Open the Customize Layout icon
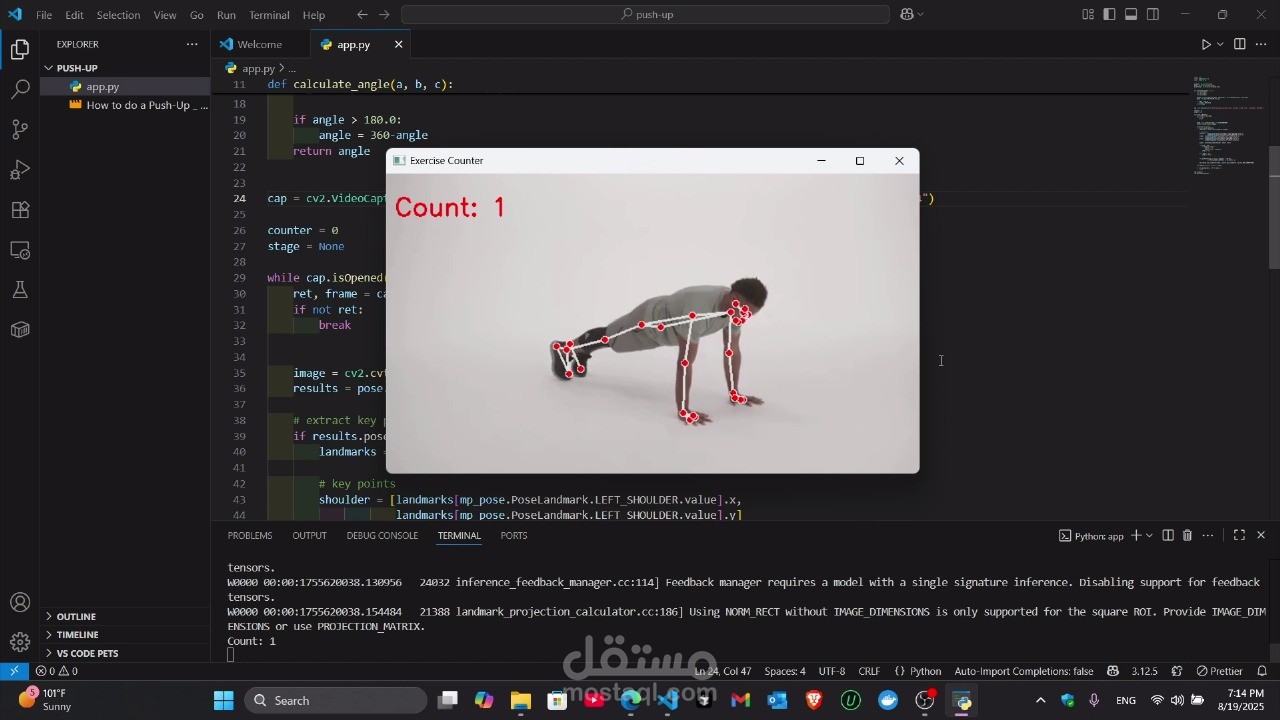The image size is (1280, 720). click(1088, 15)
